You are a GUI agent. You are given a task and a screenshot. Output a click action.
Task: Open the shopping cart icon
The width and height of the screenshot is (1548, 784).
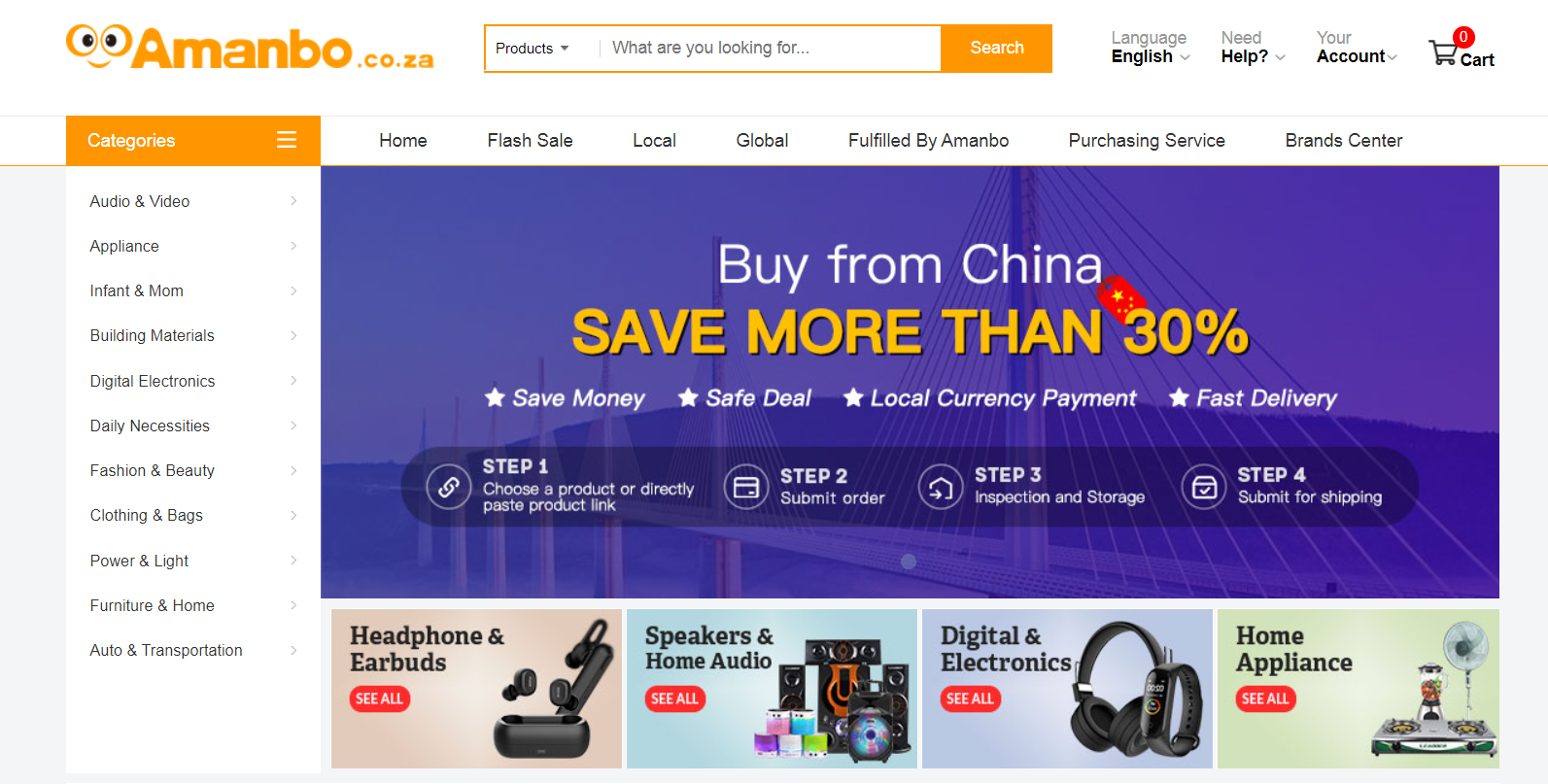point(1443,52)
